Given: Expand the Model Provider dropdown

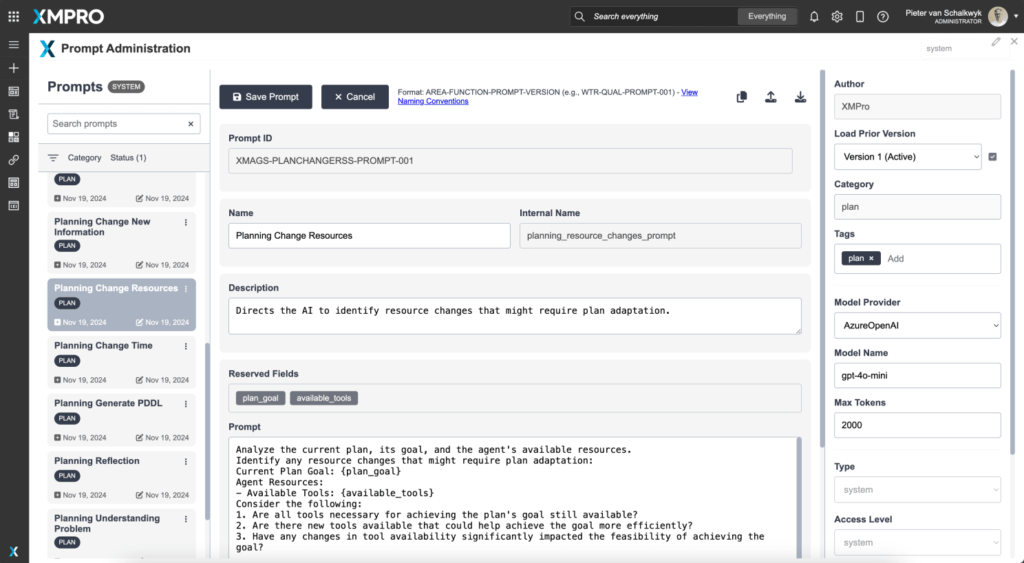Looking at the screenshot, I should coord(917,325).
